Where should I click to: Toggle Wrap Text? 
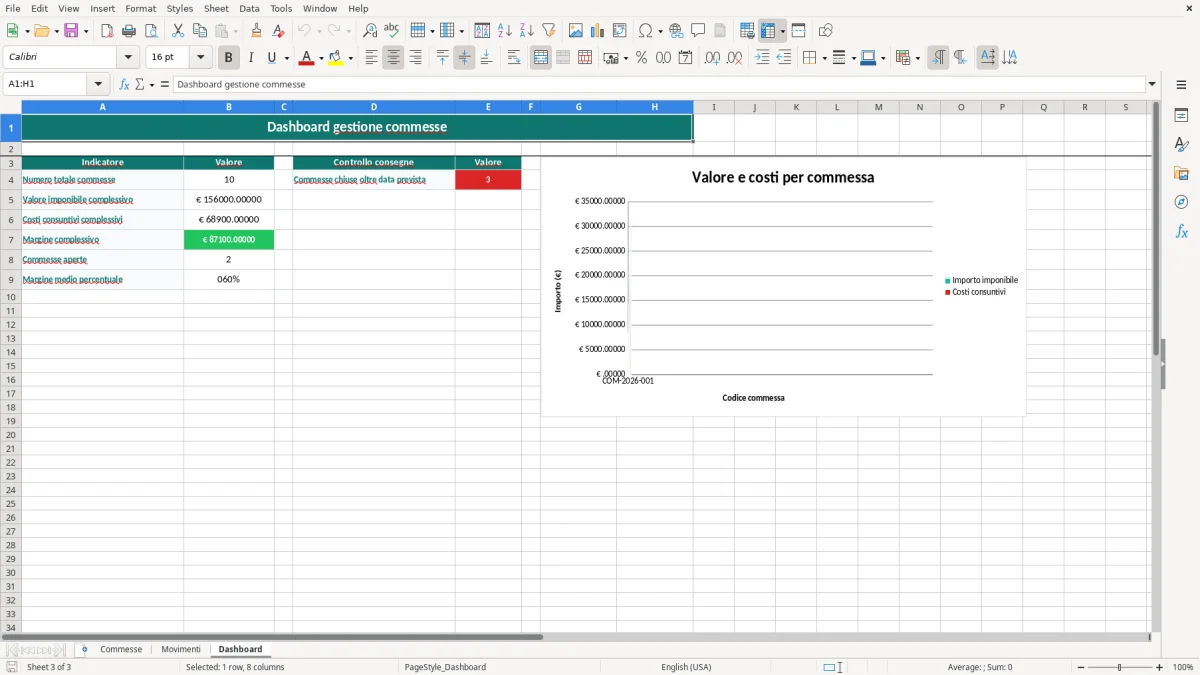point(514,58)
